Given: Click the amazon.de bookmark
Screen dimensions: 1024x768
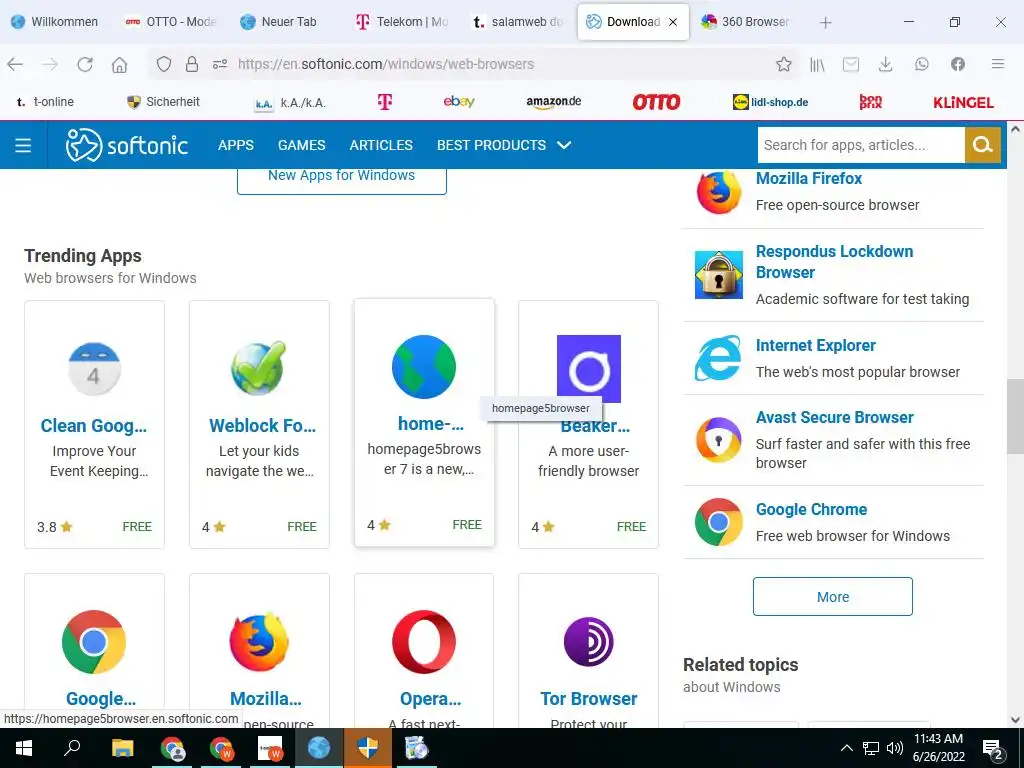Looking at the screenshot, I should coord(554,102).
